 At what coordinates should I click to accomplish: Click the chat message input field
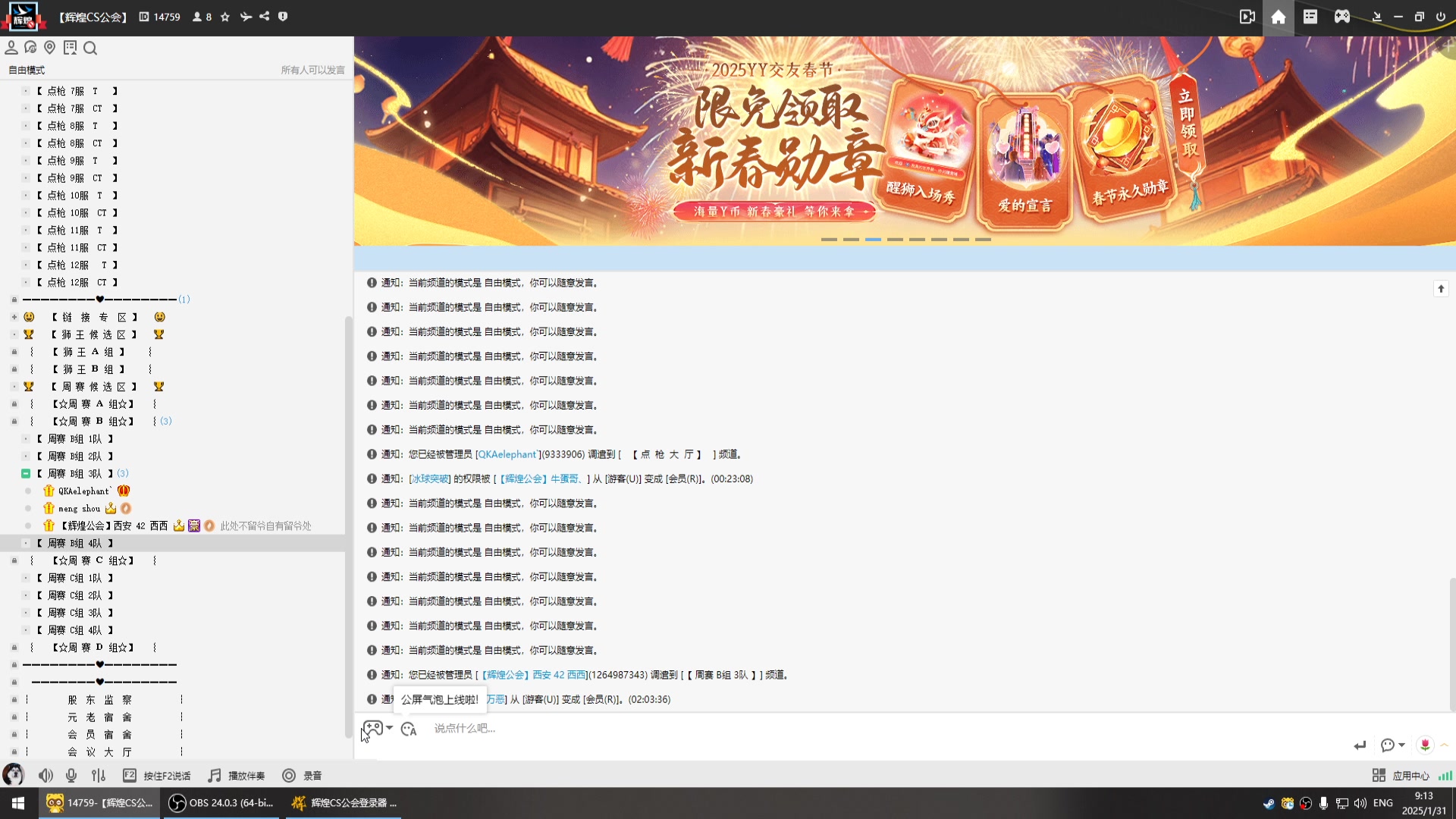[887, 728]
